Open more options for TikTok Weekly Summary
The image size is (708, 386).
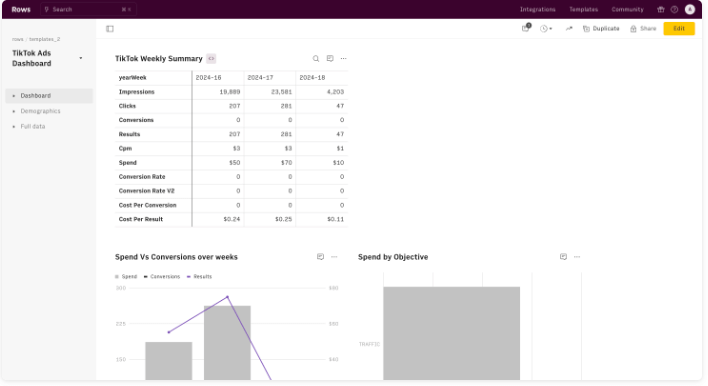(x=344, y=59)
